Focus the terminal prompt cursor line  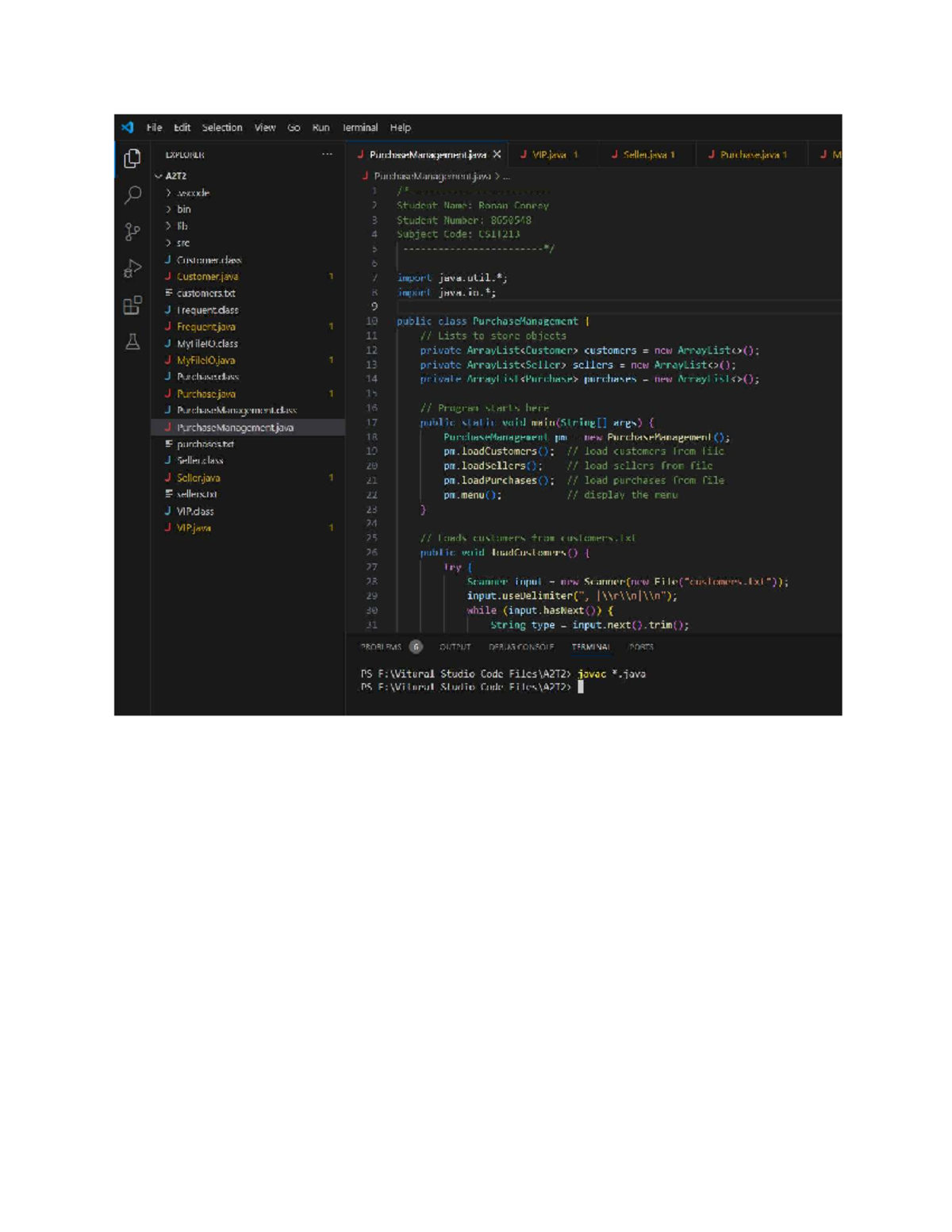tap(472, 687)
